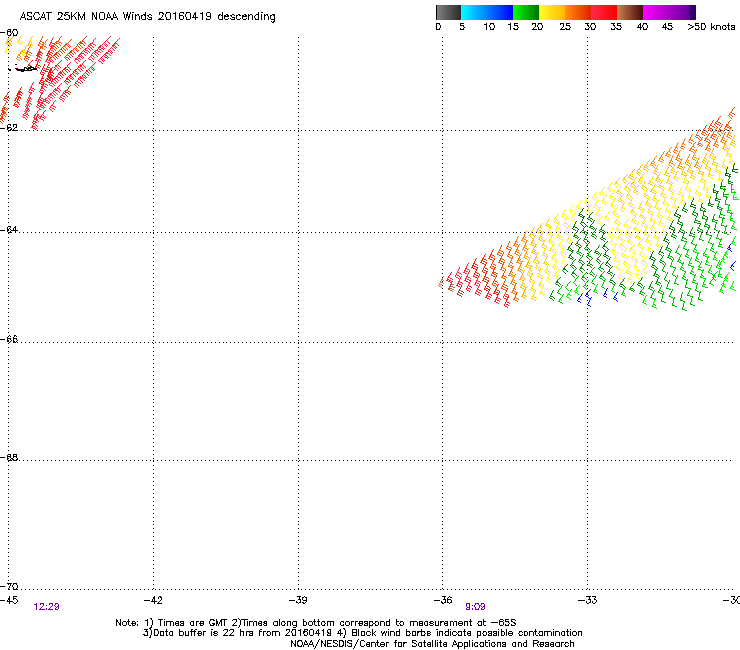Click the "15" label under the color bar
Viewport: 740px width, 650px height.
513,27
